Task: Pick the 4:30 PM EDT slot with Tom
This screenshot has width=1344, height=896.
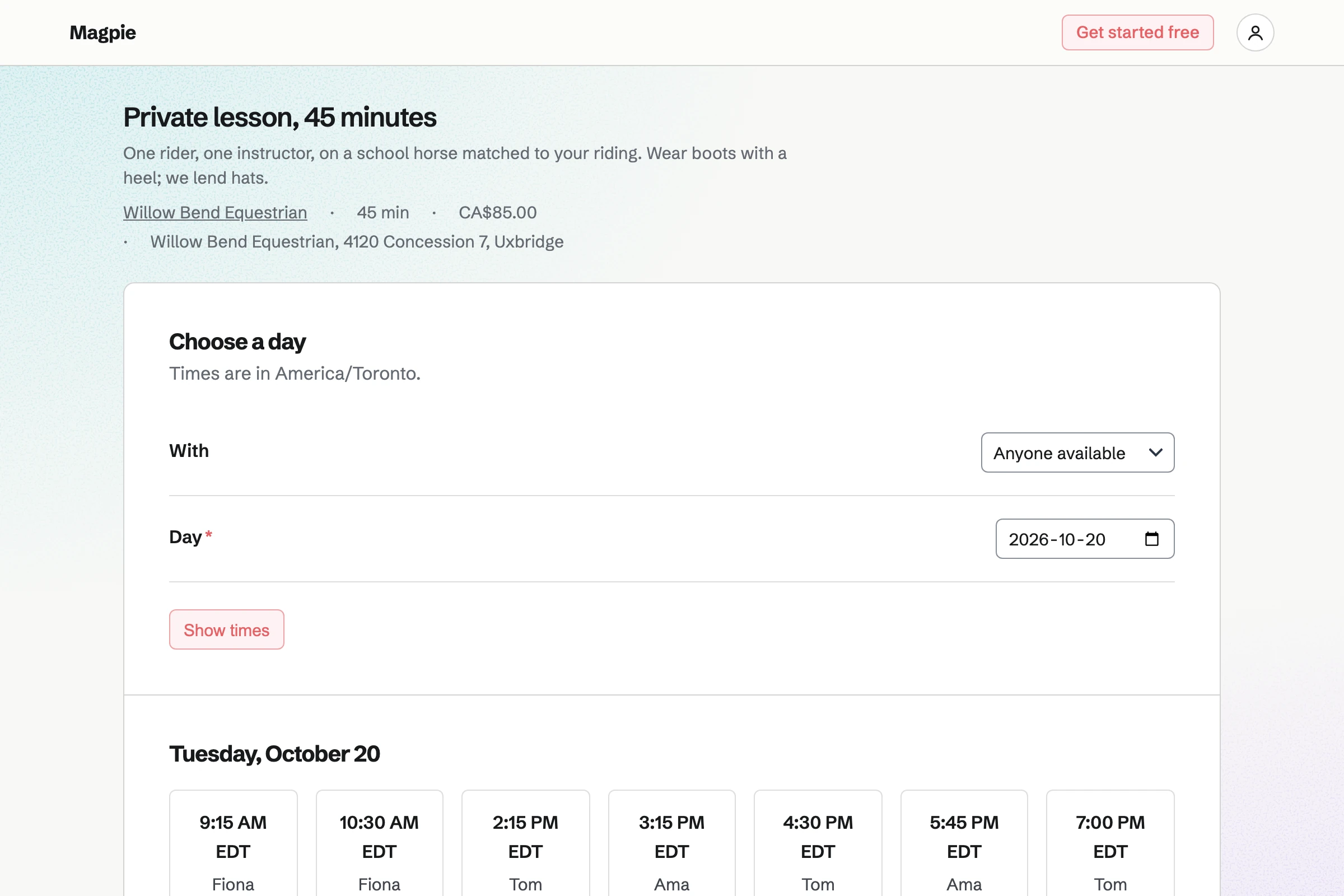Action: (x=818, y=843)
